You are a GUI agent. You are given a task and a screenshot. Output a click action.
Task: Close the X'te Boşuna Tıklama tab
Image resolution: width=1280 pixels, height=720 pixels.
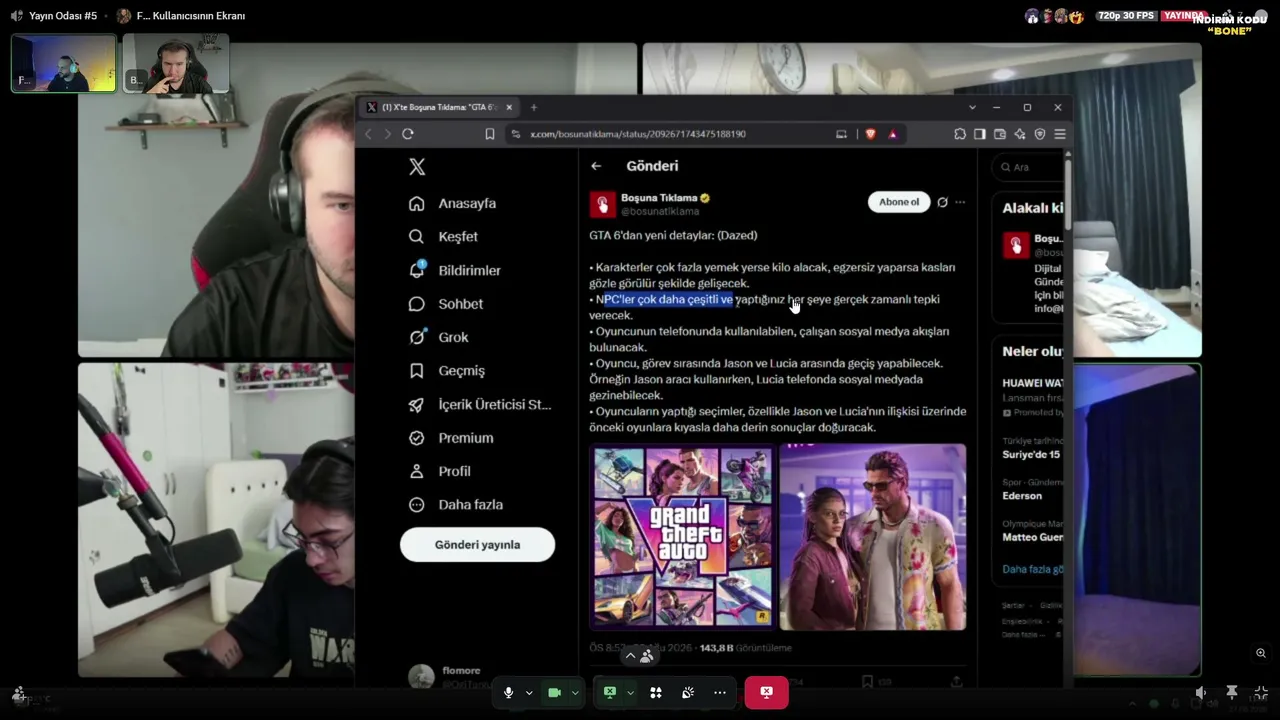(x=509, y=107)
